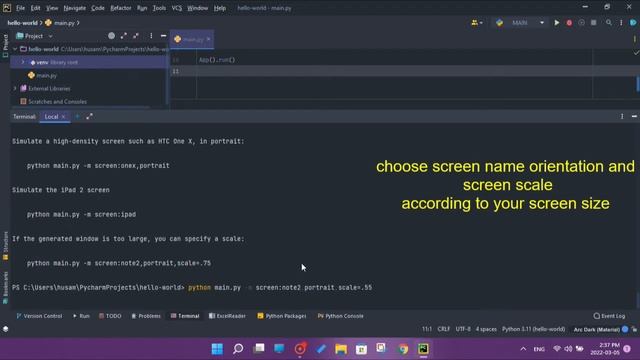Close the Local terminal tab

point(64,117)
